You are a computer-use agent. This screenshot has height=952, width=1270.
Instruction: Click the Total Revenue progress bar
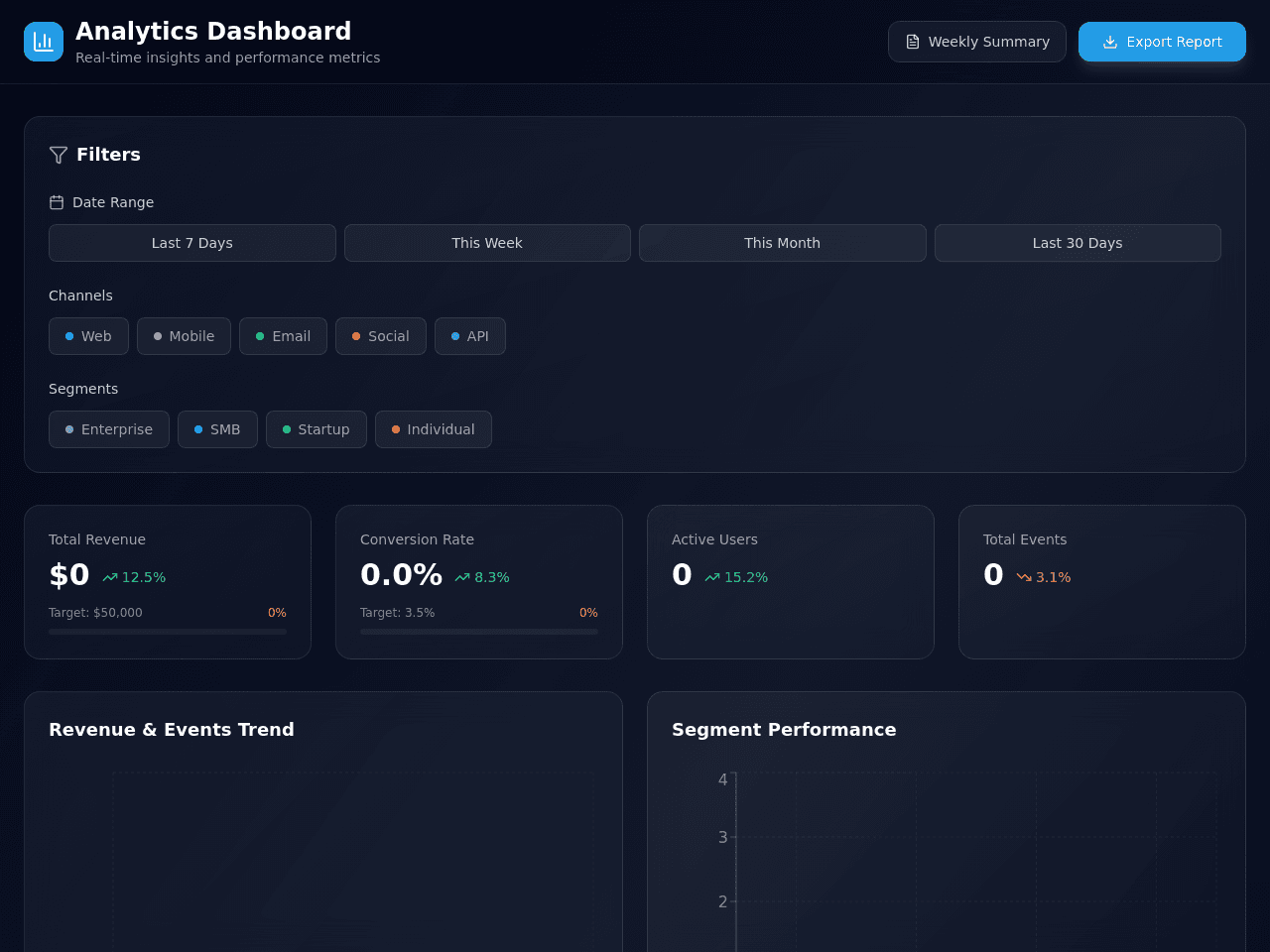coord(168,632)
